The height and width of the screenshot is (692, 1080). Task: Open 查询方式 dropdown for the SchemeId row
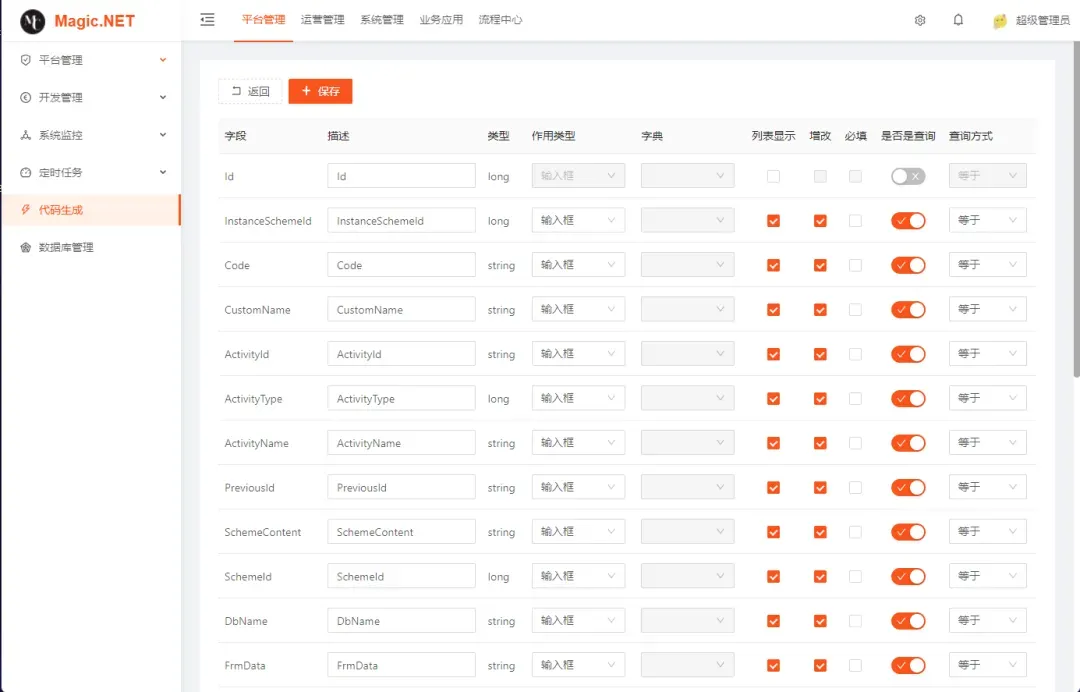point(988,576)
